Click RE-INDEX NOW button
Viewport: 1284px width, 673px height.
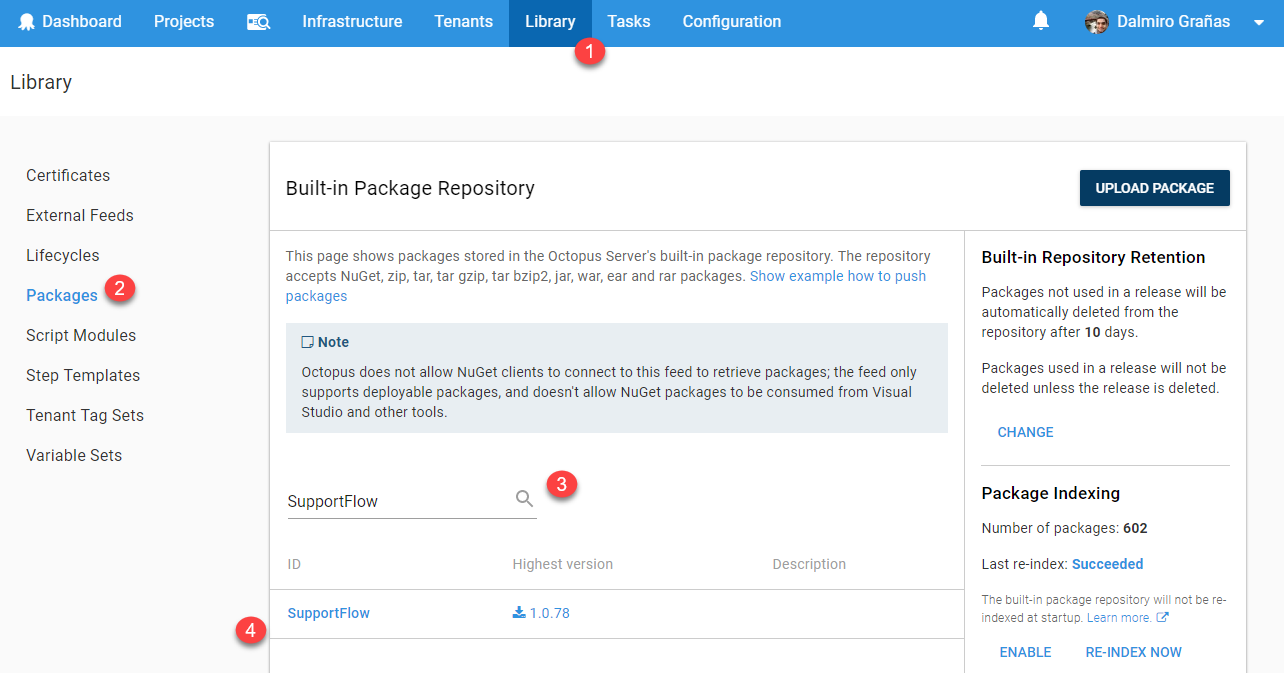click(1134, 652)
